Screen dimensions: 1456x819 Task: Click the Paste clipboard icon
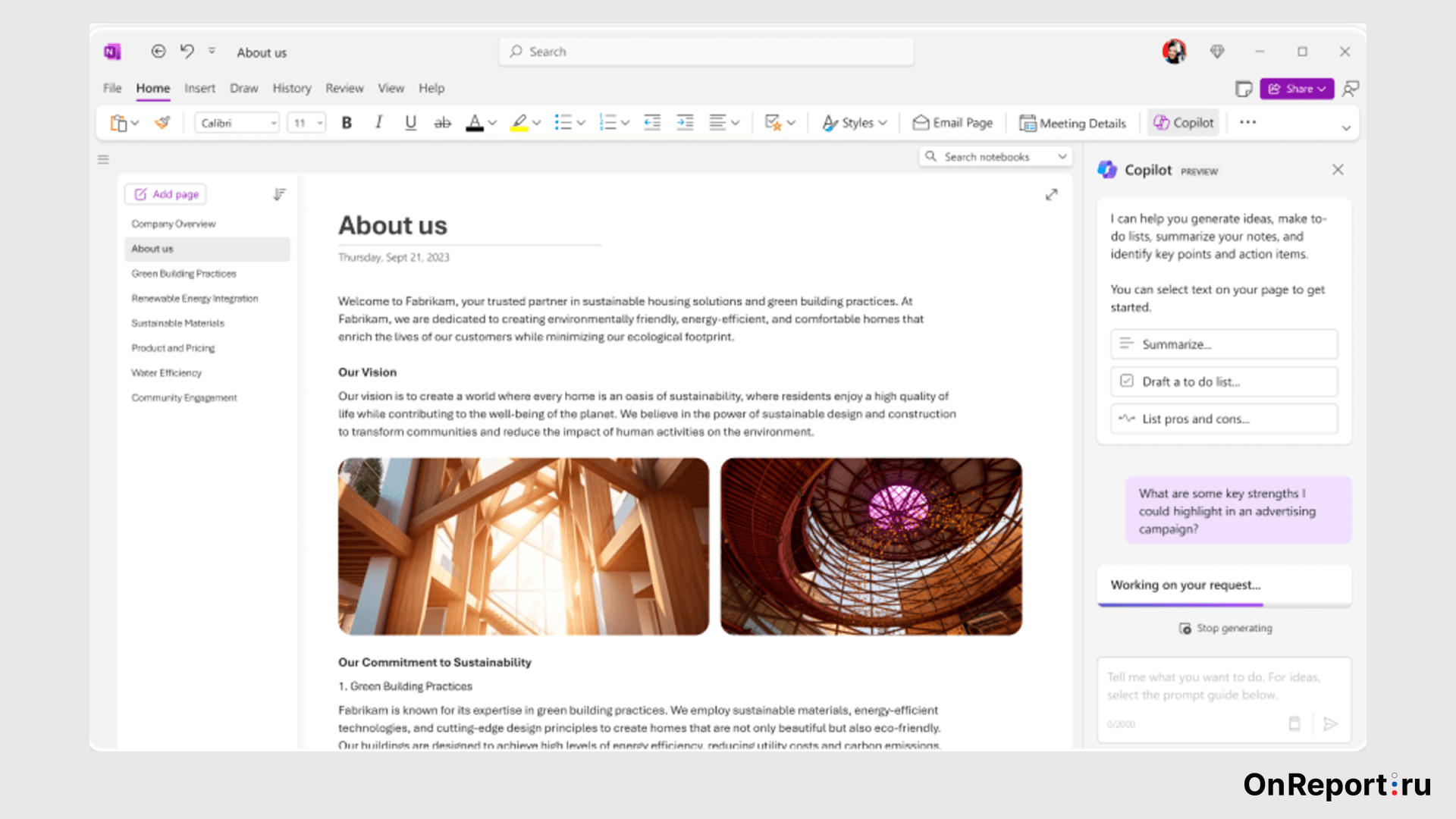118,123
